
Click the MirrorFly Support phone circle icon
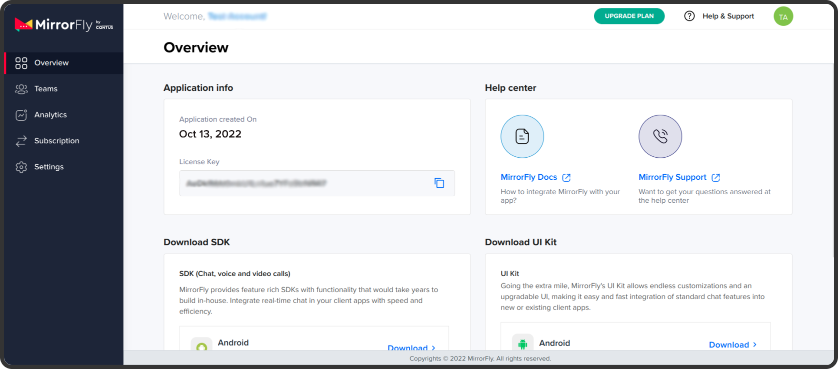tap(660, 136)
